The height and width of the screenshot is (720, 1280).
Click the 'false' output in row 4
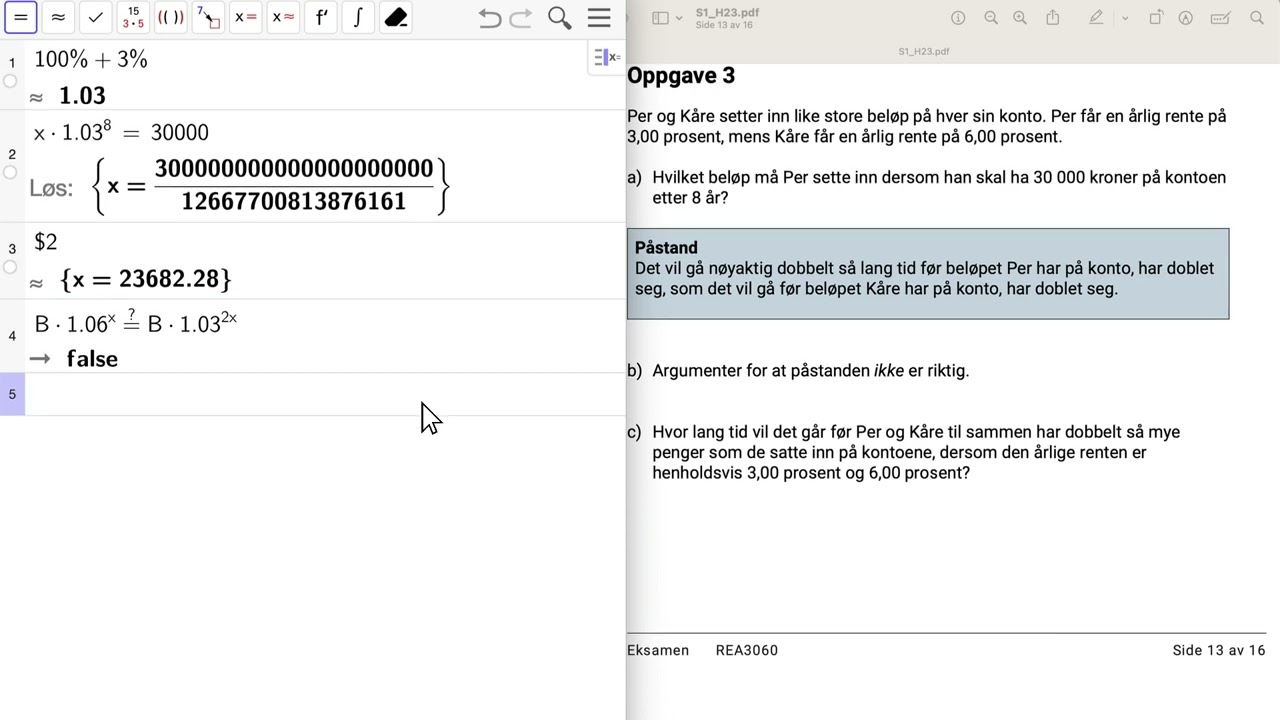point(92,358)
